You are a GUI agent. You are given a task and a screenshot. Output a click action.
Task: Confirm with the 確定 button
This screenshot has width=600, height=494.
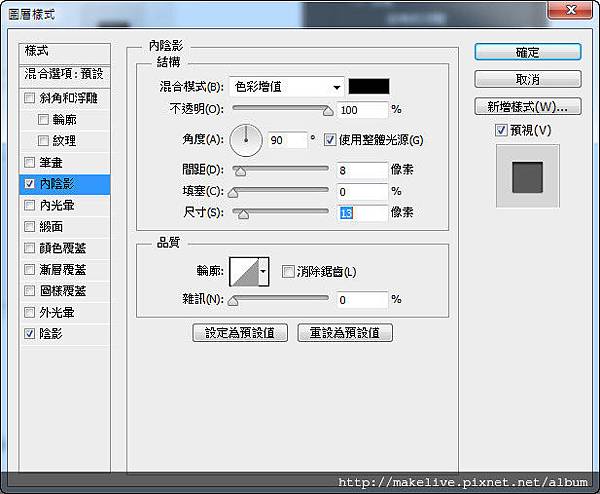[x=528, y=52]
